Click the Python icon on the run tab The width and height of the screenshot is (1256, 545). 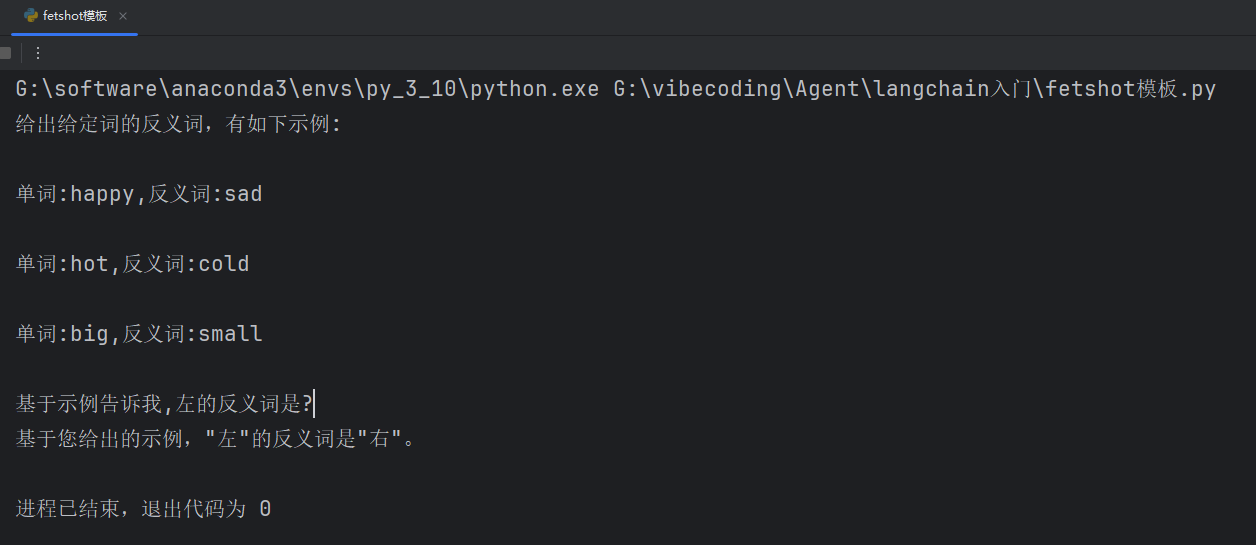click(32, 17)
